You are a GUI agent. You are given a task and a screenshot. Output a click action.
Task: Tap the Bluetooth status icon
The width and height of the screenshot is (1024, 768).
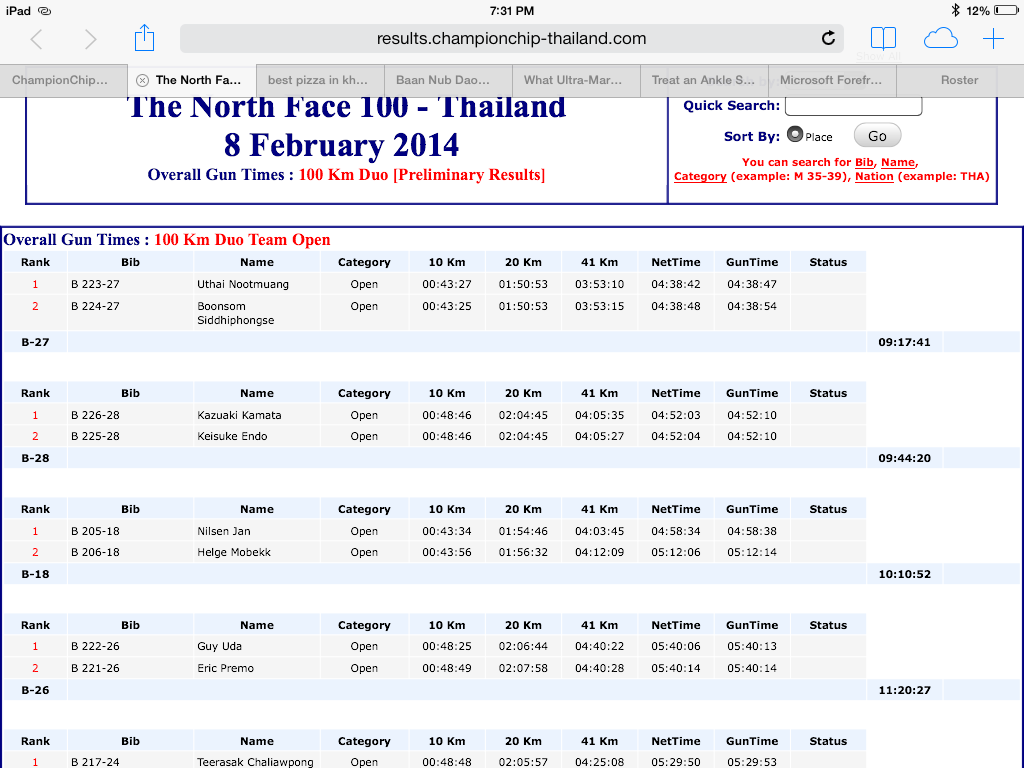coord(955,10)
